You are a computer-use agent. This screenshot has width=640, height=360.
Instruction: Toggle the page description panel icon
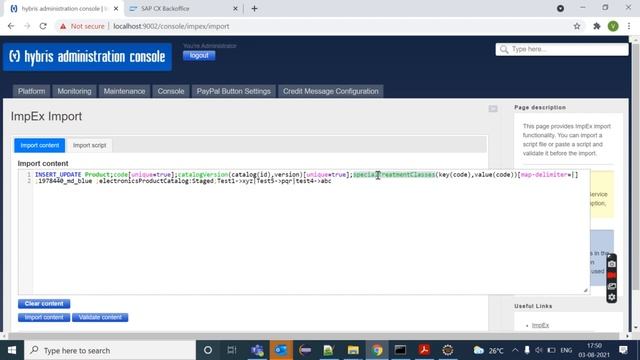click(x=493, y=109)
